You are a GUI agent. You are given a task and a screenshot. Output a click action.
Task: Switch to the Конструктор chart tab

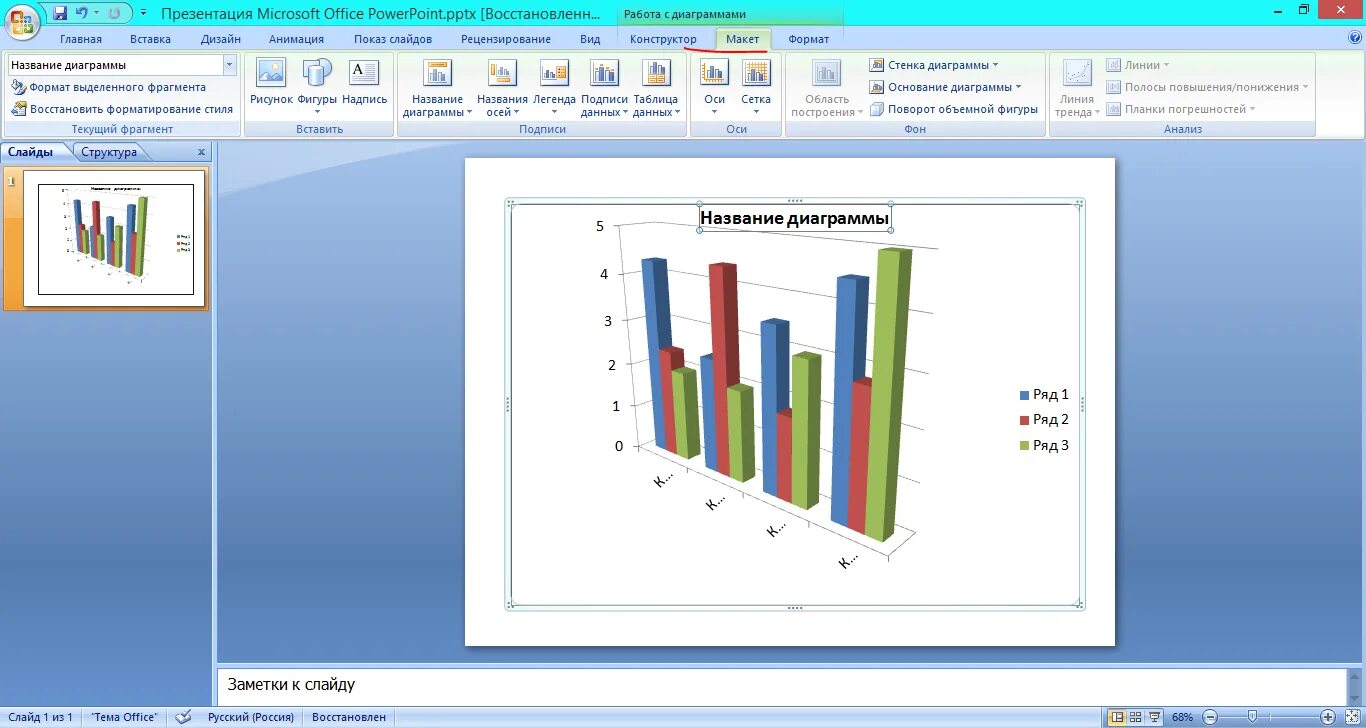[x=663, y=39]
